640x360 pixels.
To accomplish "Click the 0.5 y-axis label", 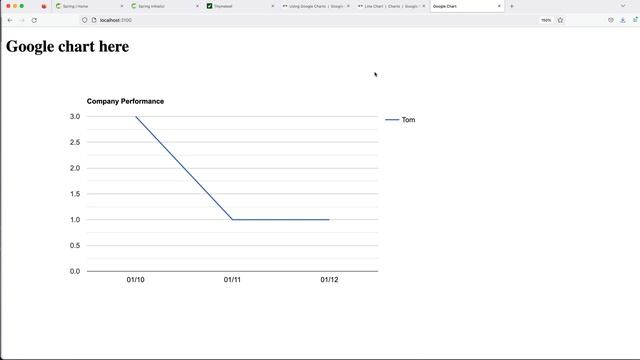I will [x=75, y=245].
